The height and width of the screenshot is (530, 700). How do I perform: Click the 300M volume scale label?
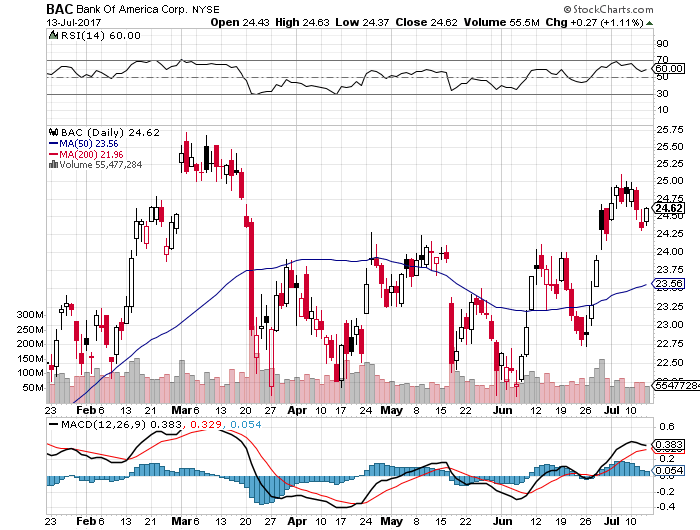[x=30, y=315]
